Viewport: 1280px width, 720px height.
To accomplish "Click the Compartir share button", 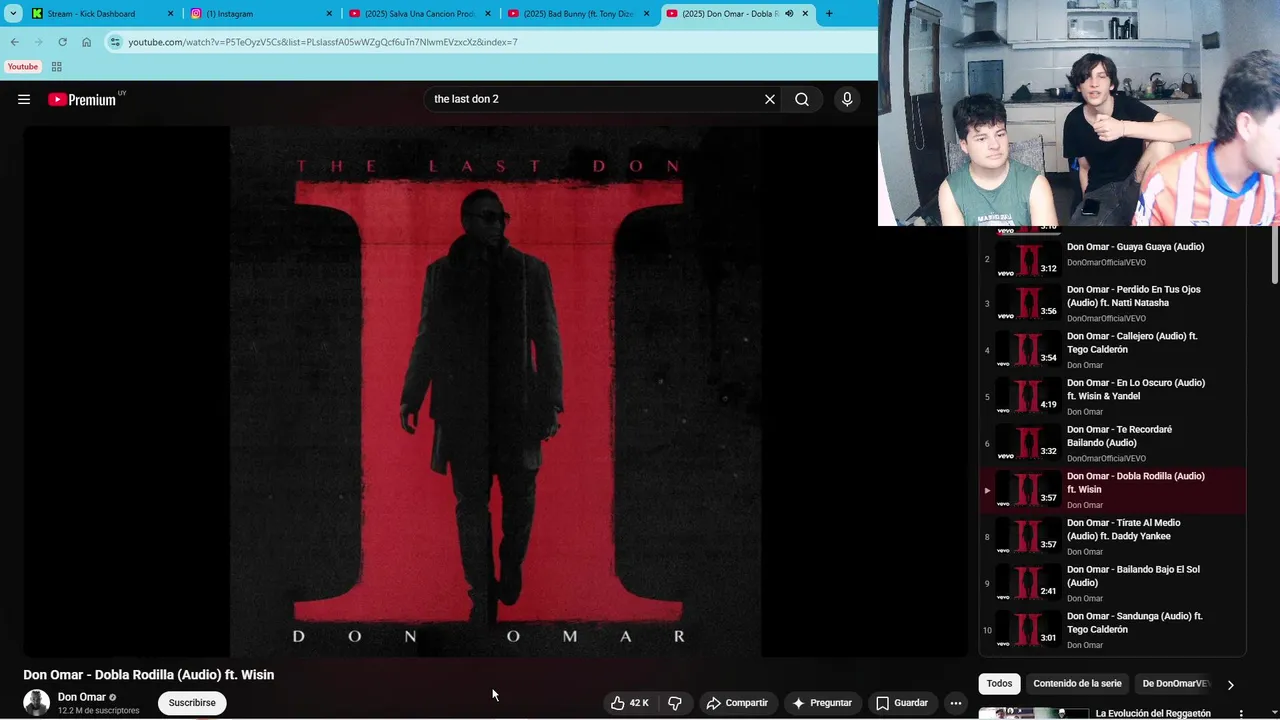I will pyautogui.click(x=737, y=703).
